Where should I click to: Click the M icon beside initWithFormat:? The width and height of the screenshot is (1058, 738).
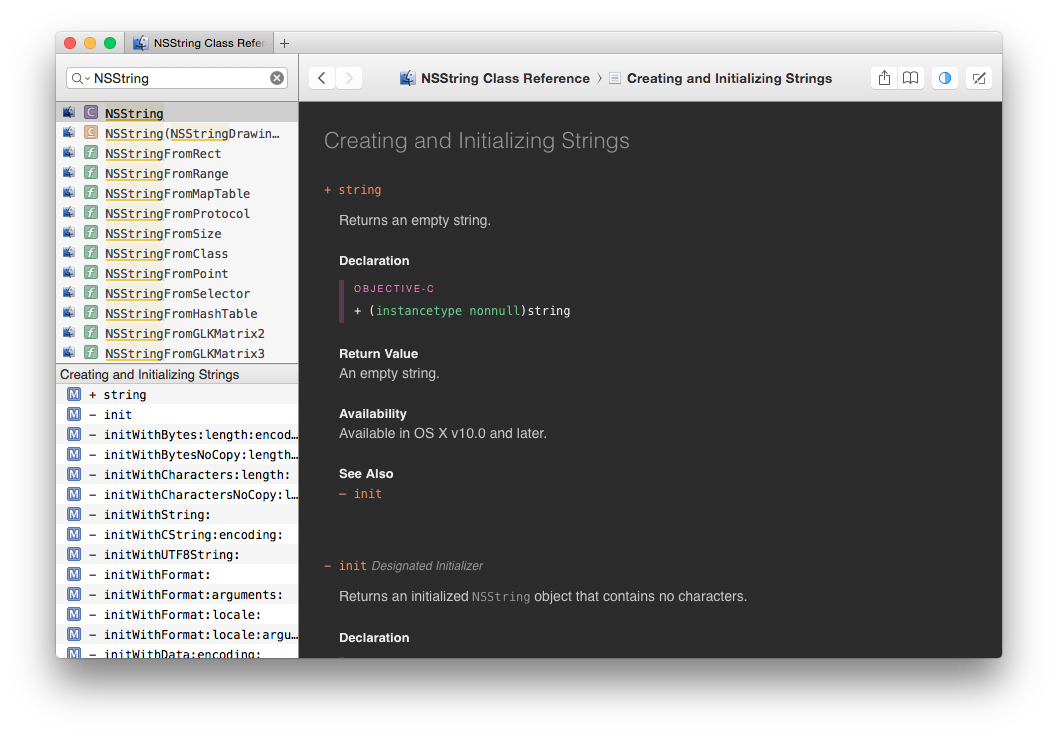click(x=74, y=574)
